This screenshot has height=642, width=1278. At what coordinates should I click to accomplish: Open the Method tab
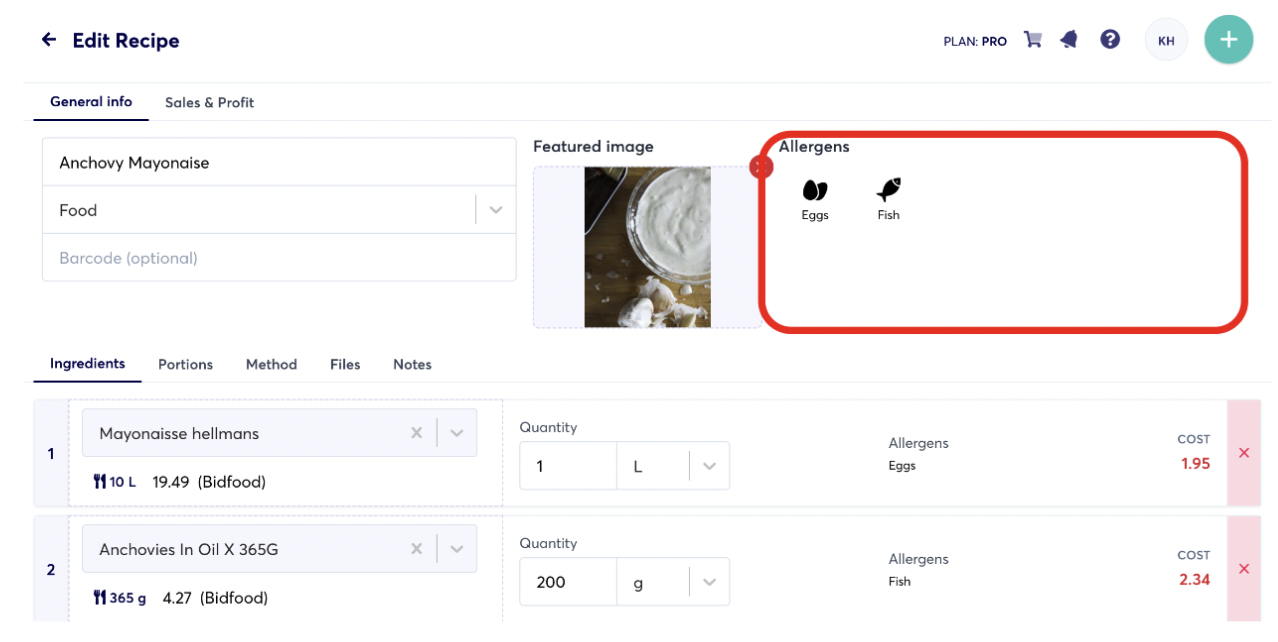271,364
